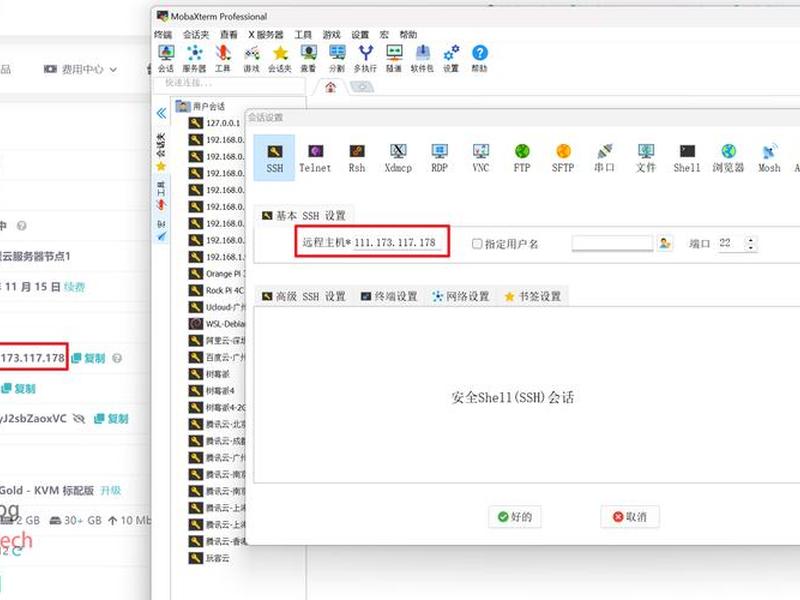The image size is (800, 600).
Task: Click the username input field
Action: tap(612, 243)
